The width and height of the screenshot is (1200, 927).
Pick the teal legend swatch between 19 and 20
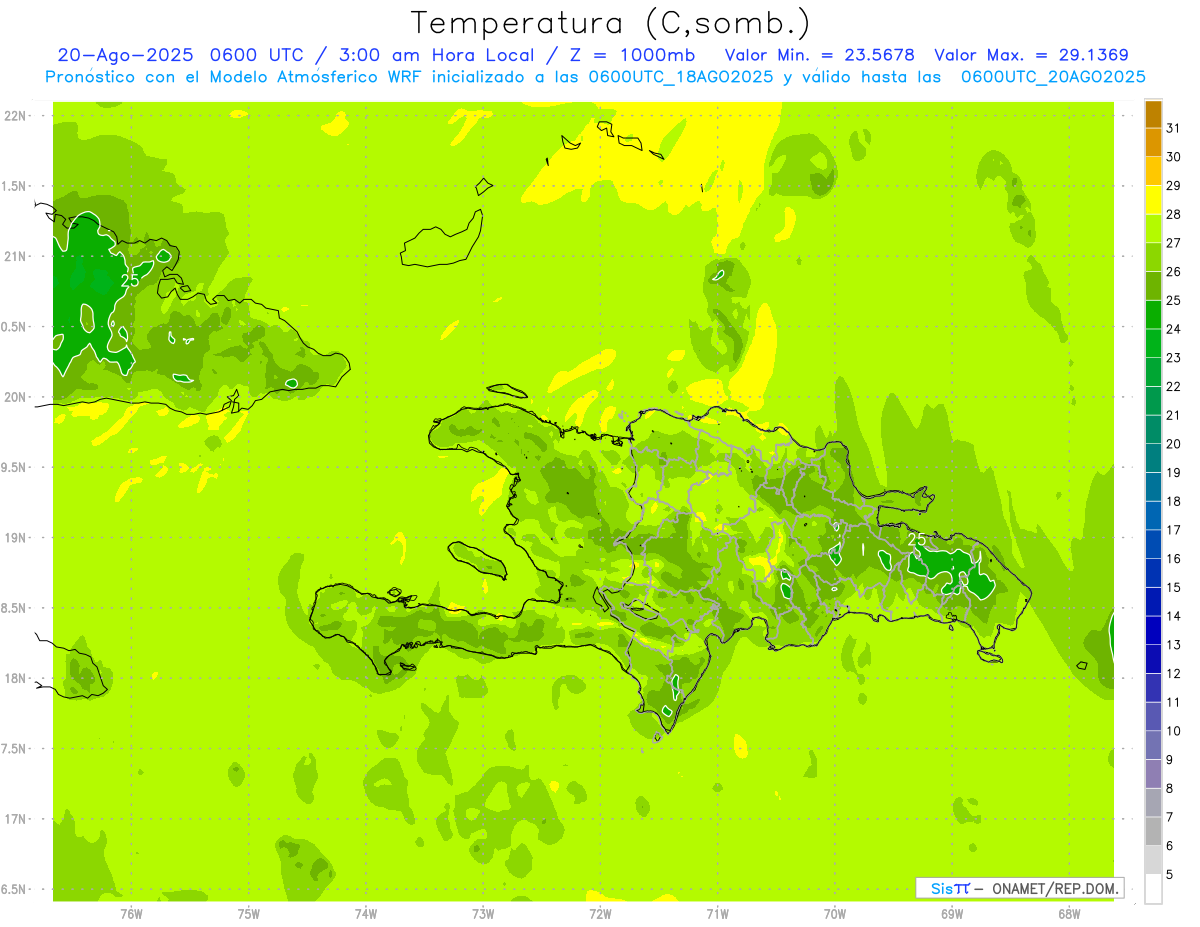click(x=1153, y=458)
